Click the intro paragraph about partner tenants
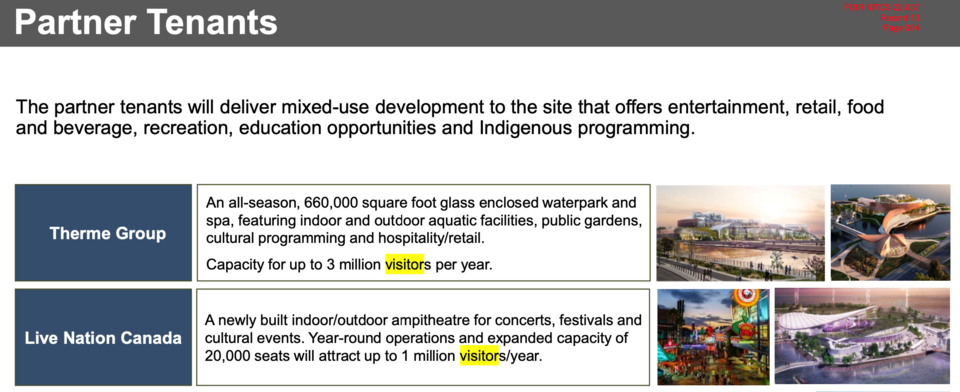 pos(450,118)
